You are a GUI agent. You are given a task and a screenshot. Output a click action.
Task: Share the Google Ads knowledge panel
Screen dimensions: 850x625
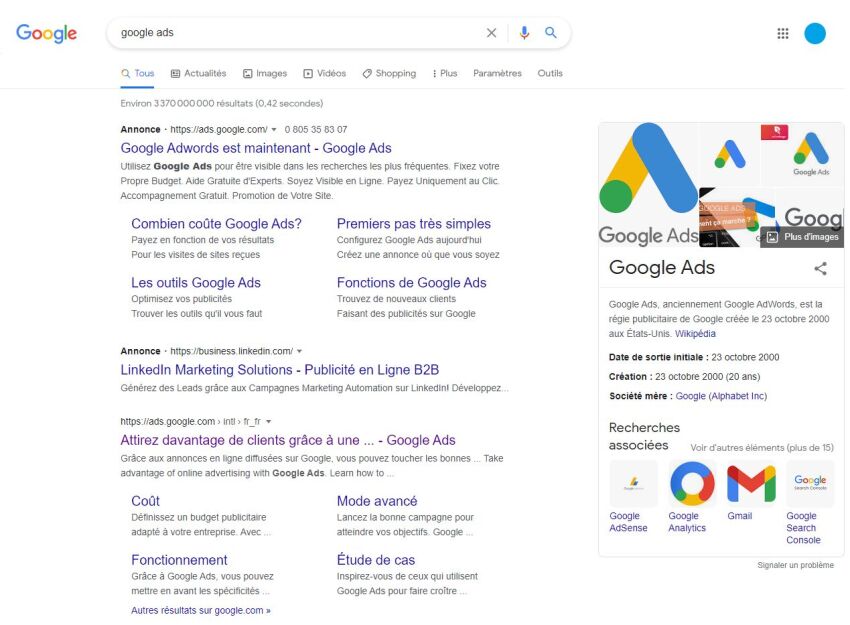point(820,268)
